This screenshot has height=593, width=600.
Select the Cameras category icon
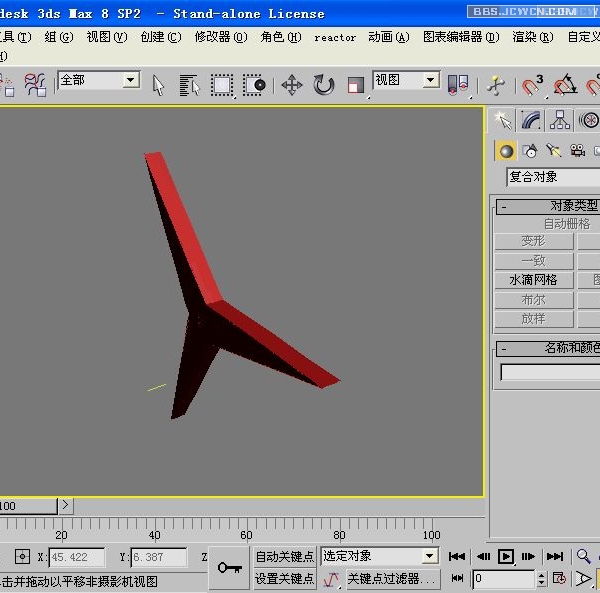click(x=577, y=151)
